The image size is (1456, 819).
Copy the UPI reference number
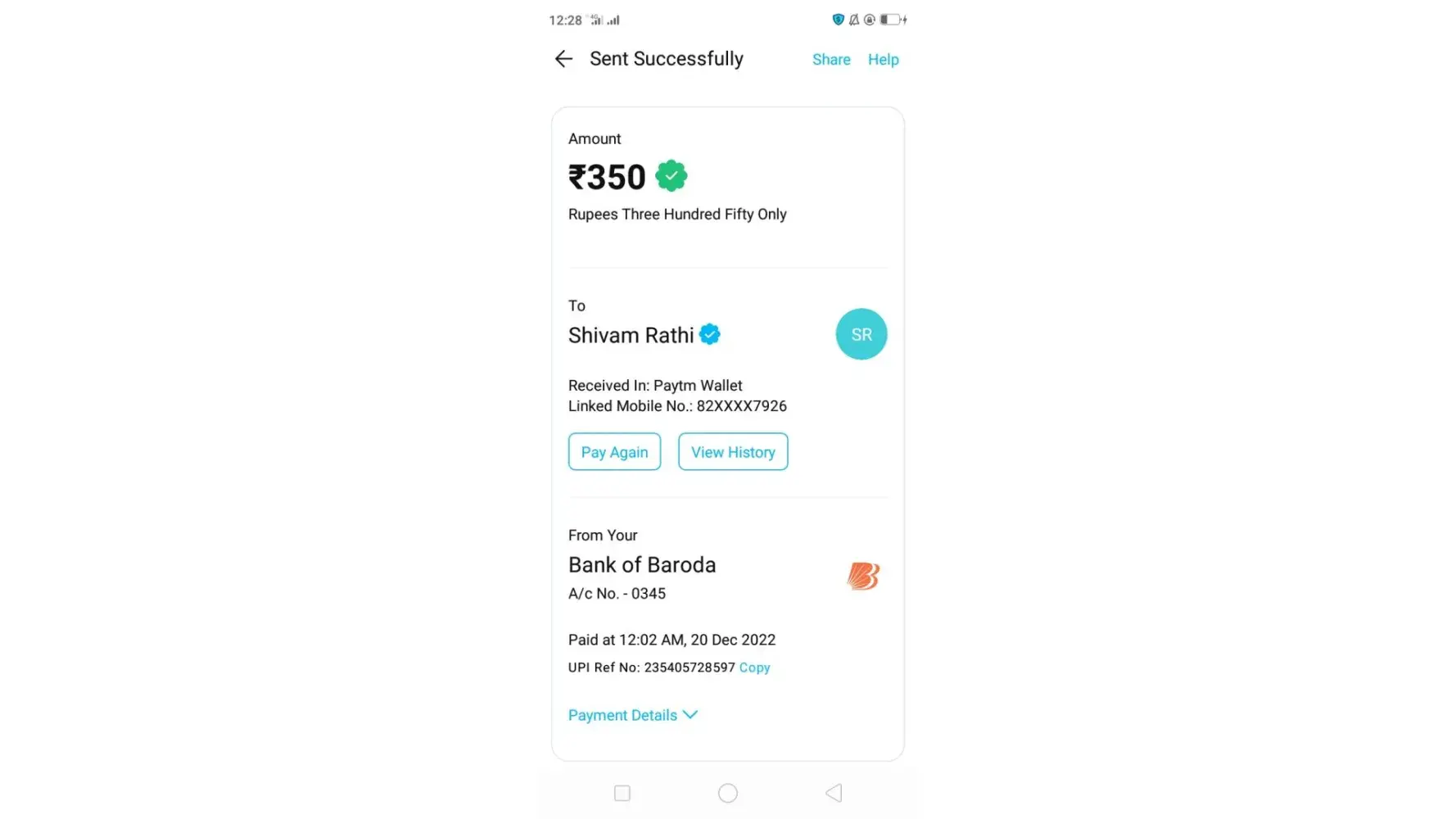754,667
